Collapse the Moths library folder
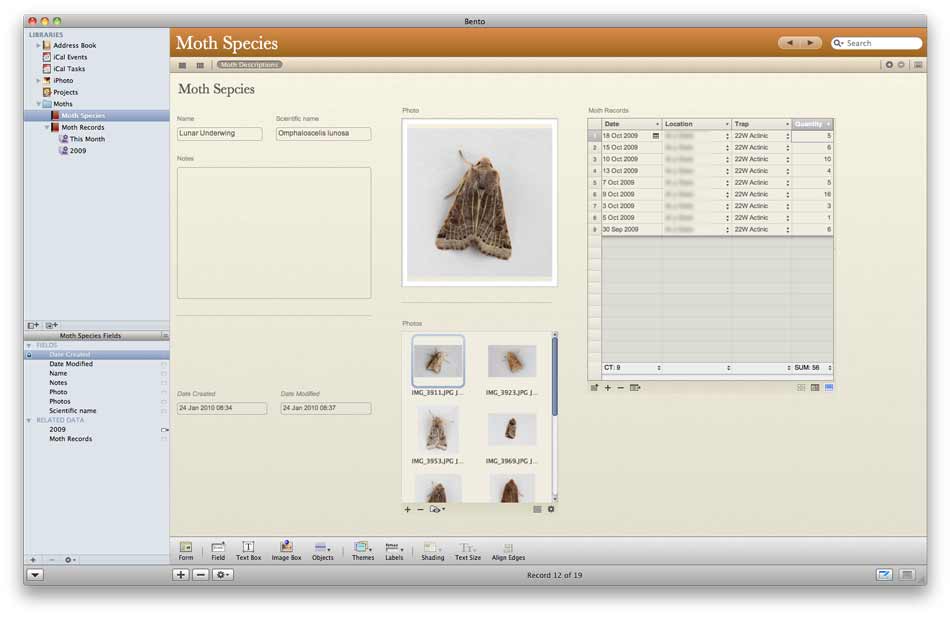The width and height of the screenshot is (950, 617). (x=39, y=104)
